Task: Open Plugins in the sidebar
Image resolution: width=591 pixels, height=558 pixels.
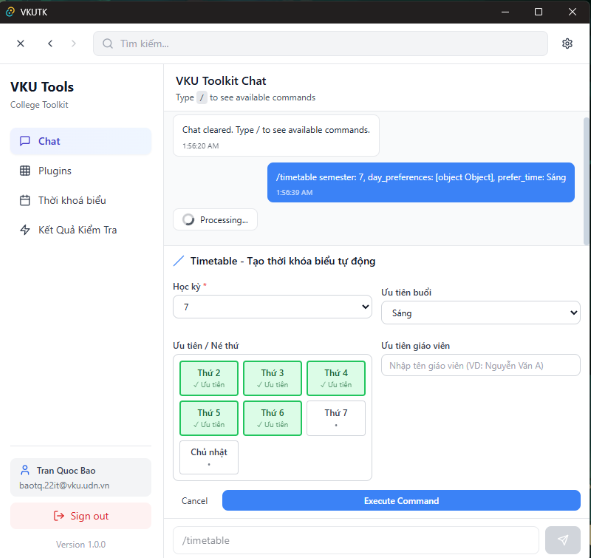Action: pos(81,171)
